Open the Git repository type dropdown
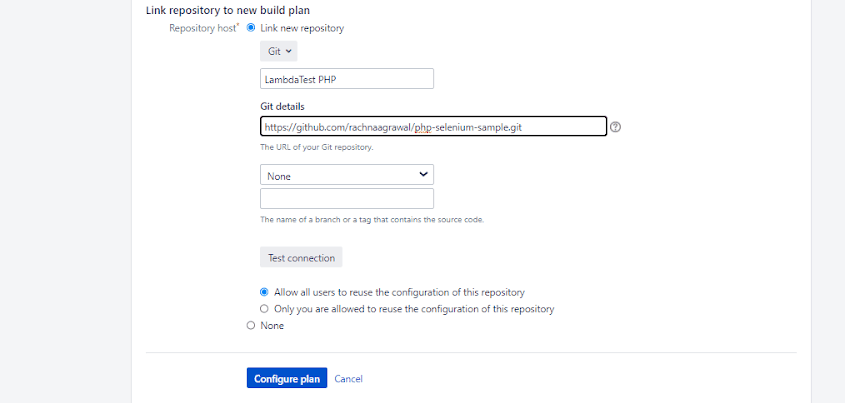The width and height of the screenshot is (845, 403). click(279, 51)
